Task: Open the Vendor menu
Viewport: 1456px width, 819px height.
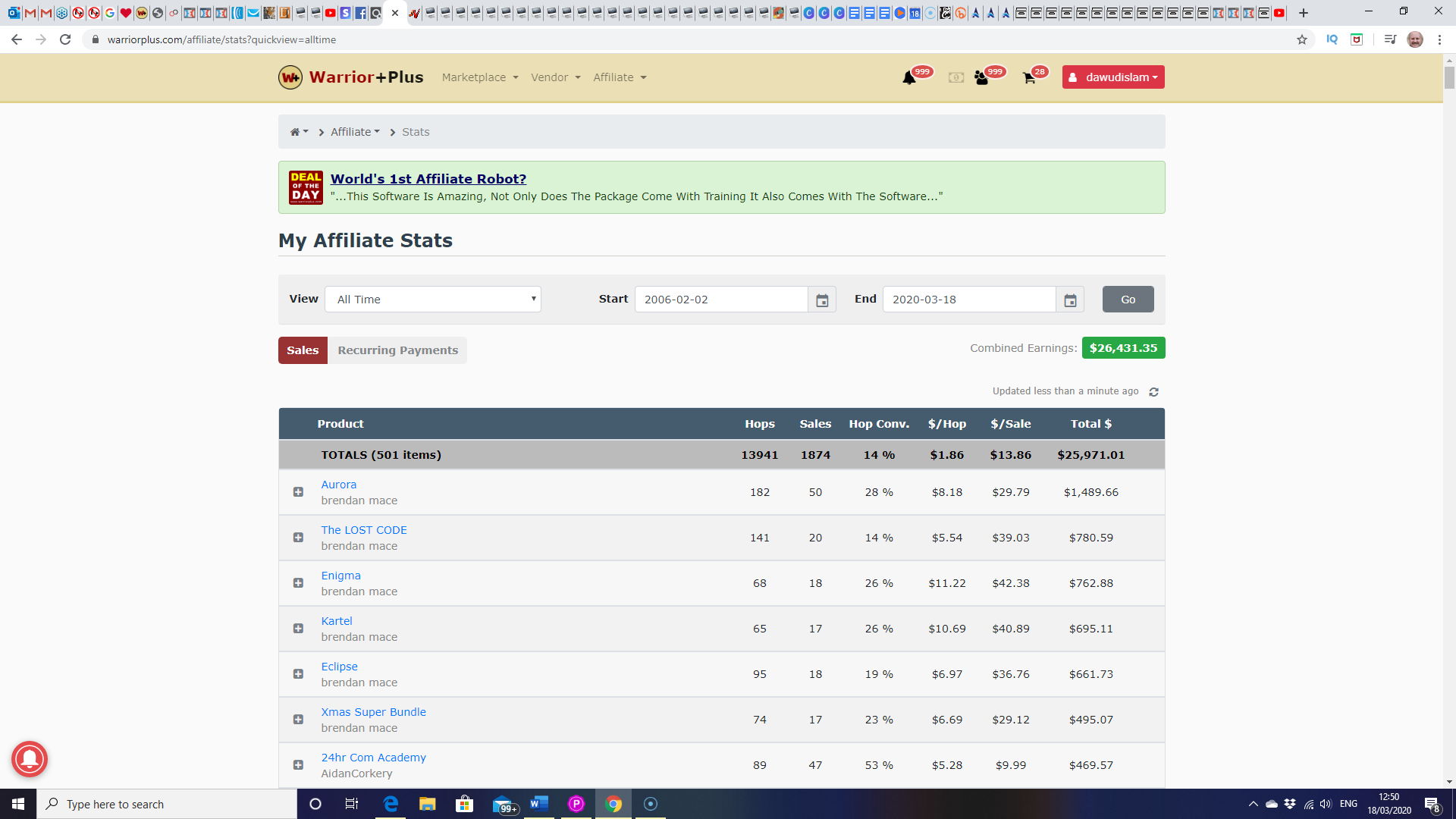Action: tap(555, 77)
